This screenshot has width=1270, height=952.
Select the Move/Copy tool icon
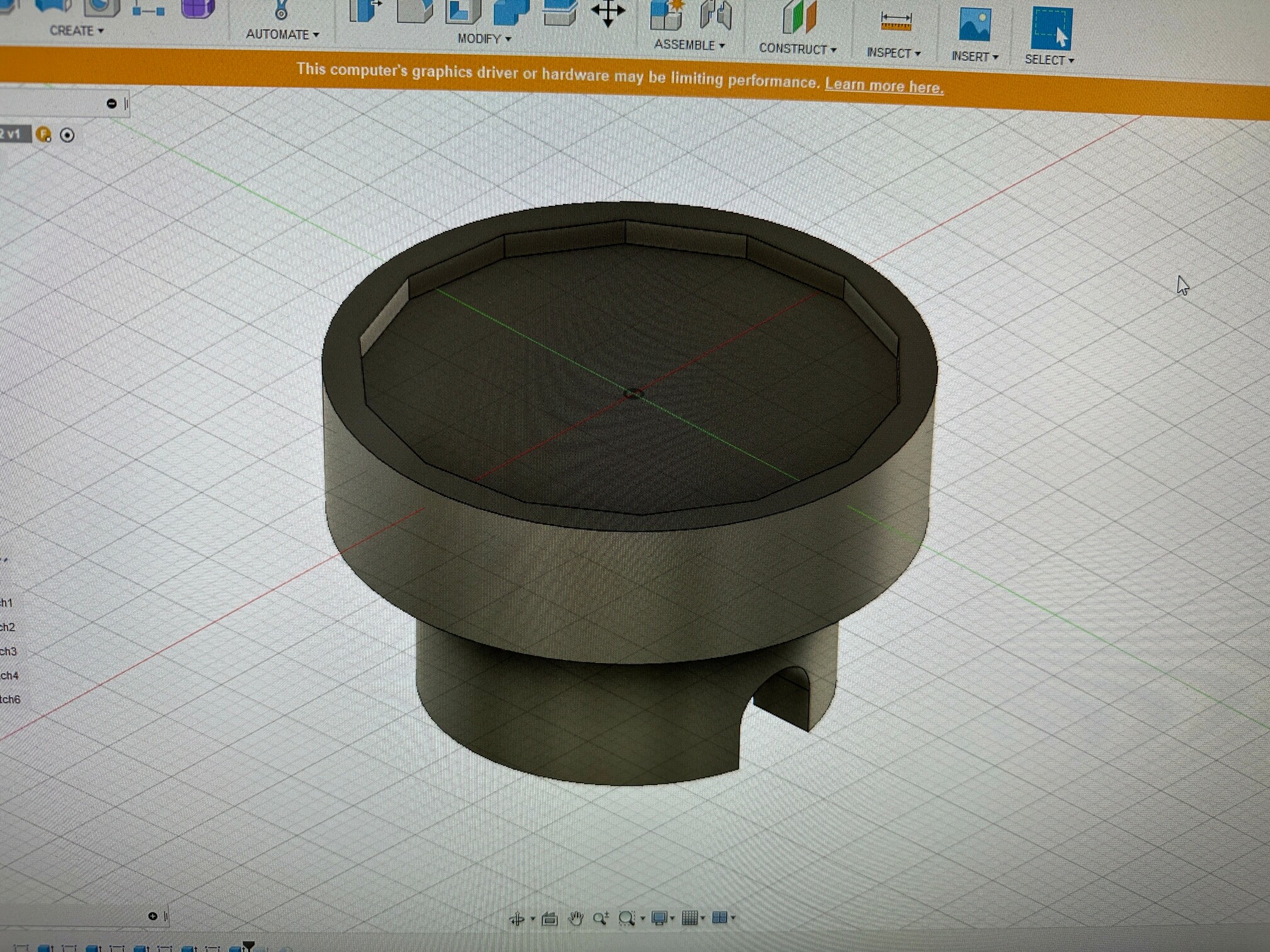607,13
